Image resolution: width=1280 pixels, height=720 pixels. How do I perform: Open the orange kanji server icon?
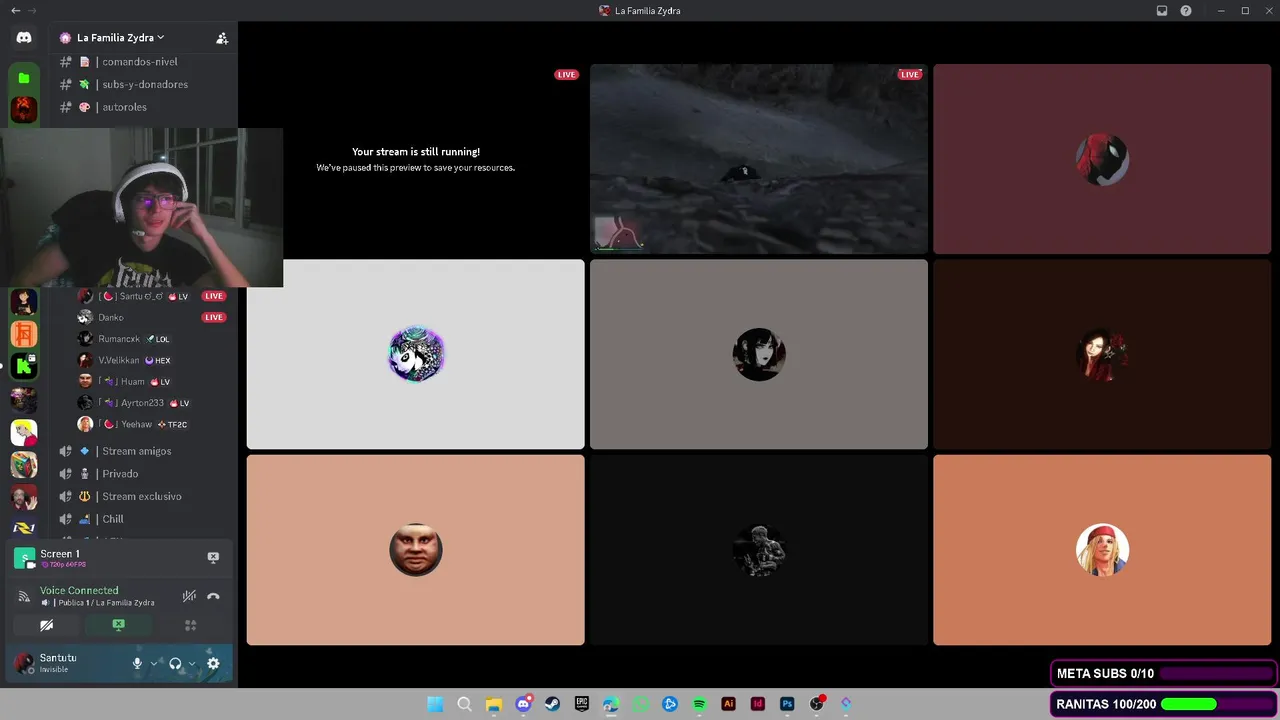(24, 334)
